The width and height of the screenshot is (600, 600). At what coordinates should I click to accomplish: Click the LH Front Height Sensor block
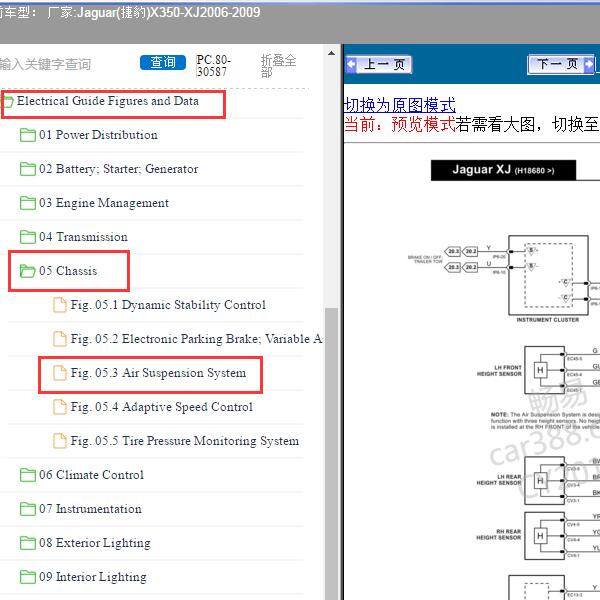(x=545, y=370)
